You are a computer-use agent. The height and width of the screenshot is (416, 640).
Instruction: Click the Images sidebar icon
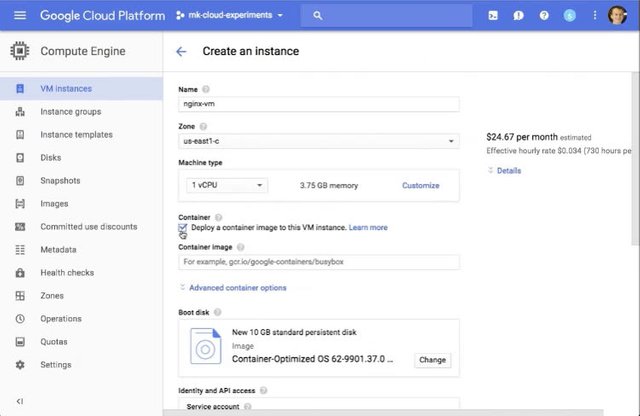20,203
